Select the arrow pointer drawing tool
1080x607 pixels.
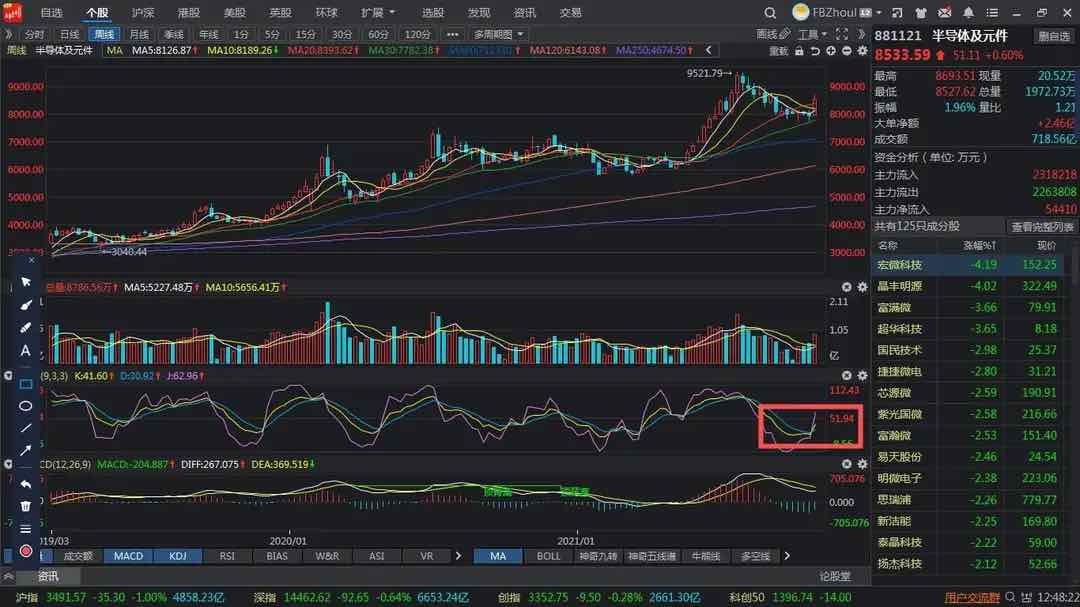pos(25,282)
